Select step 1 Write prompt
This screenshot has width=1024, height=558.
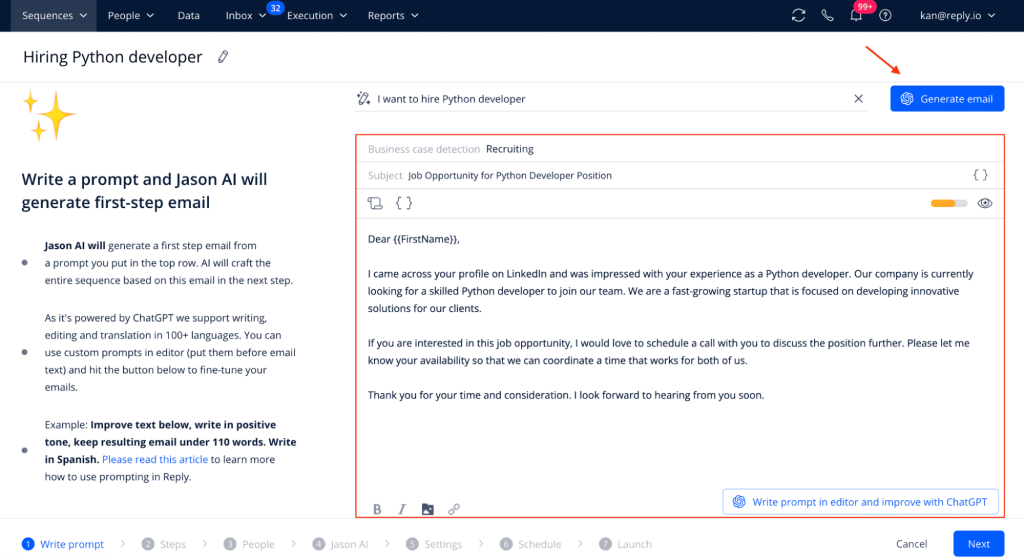(63, 544)
